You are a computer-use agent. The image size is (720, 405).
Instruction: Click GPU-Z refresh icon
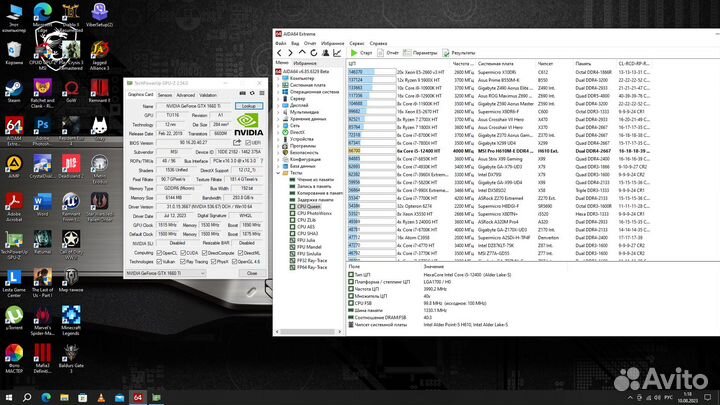coord(252,93)
